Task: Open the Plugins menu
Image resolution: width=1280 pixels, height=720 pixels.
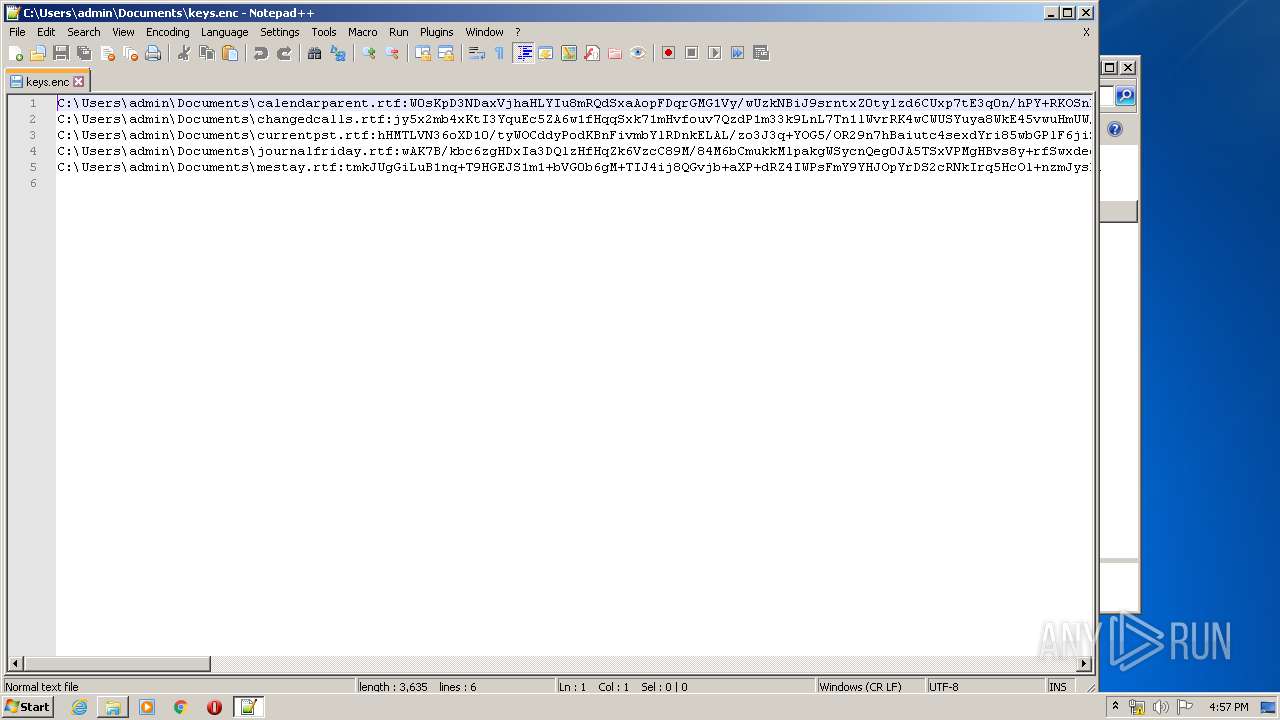Action: point(436,32)
